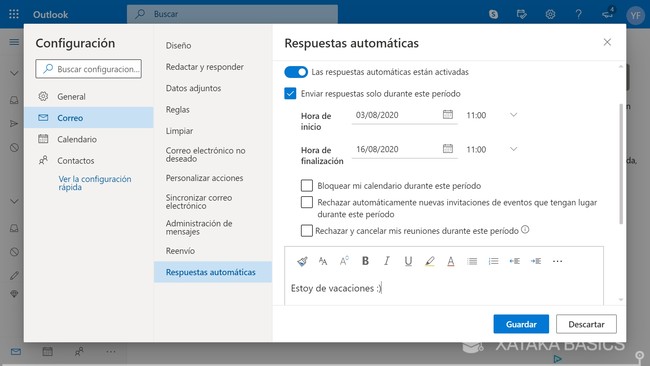Uncheck 'Enviar respuestas solo durante este período'
Viewport: 650px width, 366px height.
coord(290,94)
